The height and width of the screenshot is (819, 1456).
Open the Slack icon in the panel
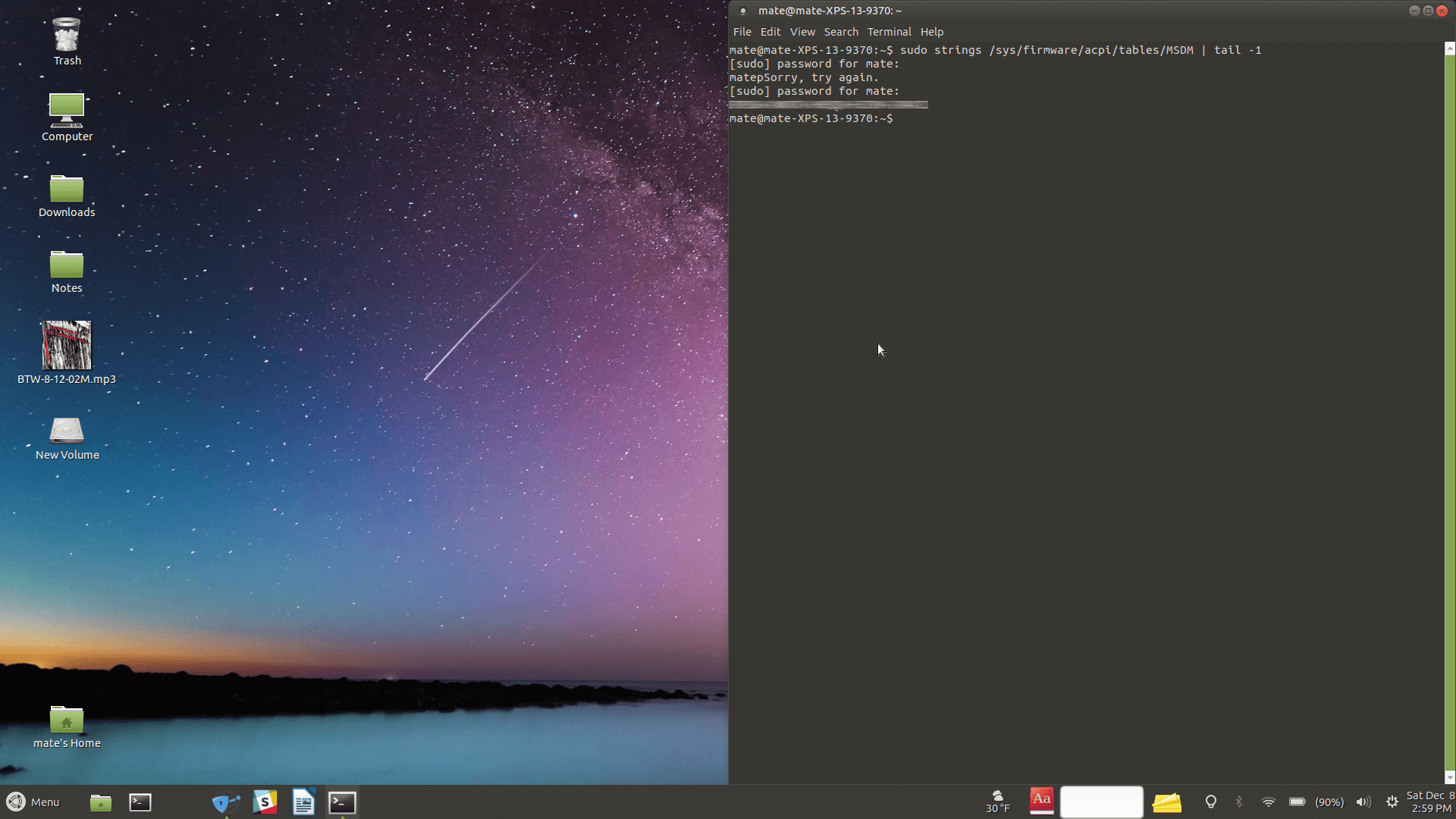pyautogui.click(x=265, y=802)
